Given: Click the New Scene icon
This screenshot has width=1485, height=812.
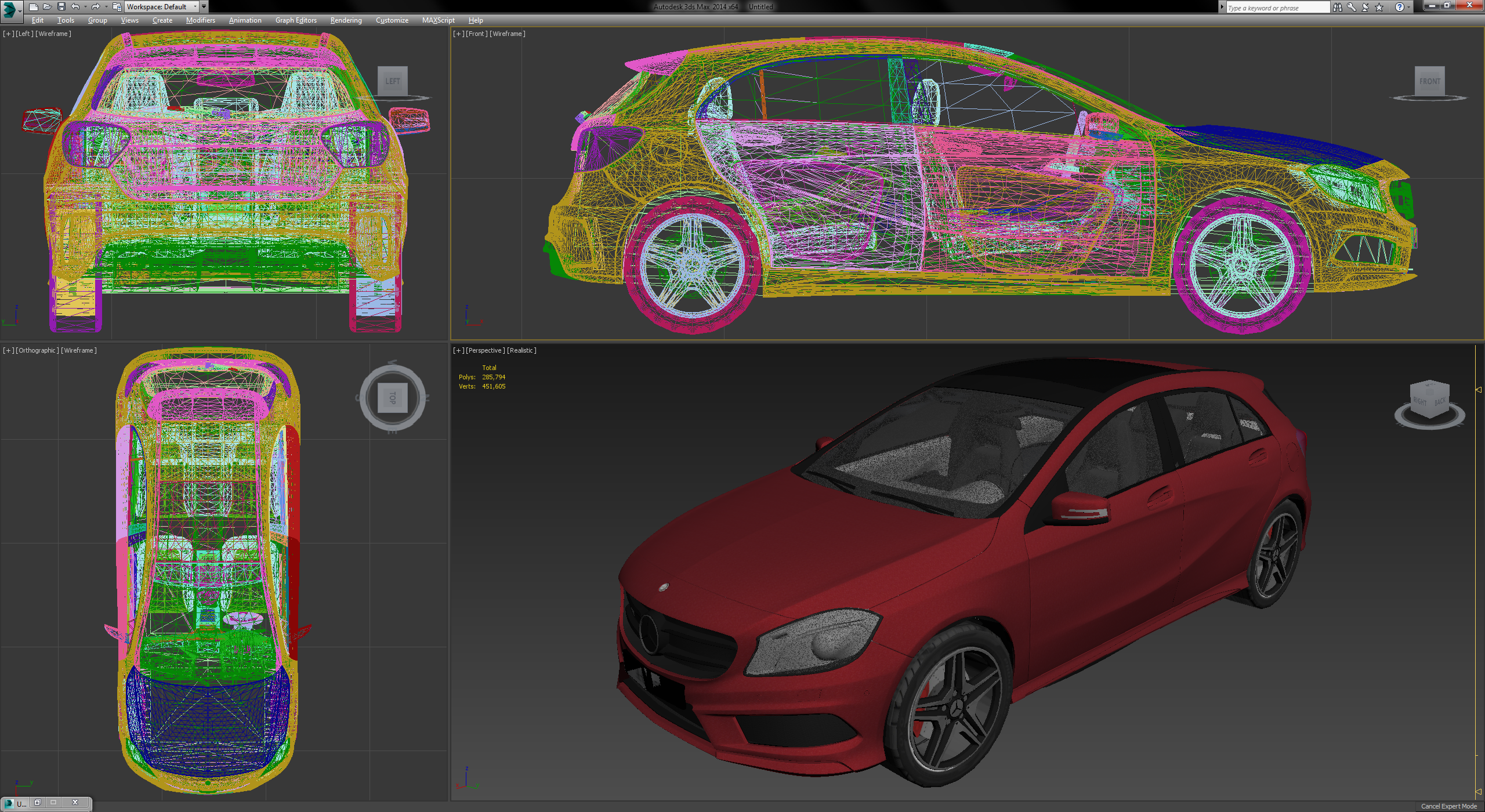Looking at the screenshot, I should [33, 7].
